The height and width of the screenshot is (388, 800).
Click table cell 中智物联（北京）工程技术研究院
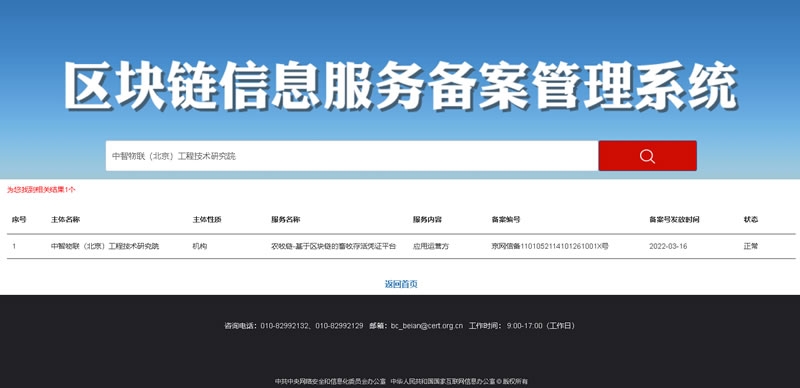(x=105, y=246)
